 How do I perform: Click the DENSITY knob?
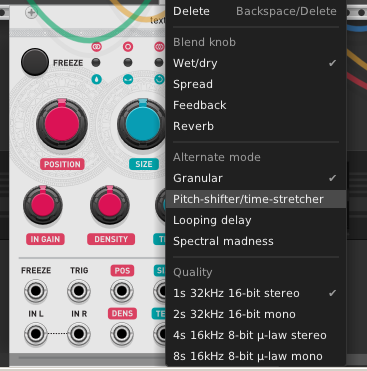click(110, 205)
